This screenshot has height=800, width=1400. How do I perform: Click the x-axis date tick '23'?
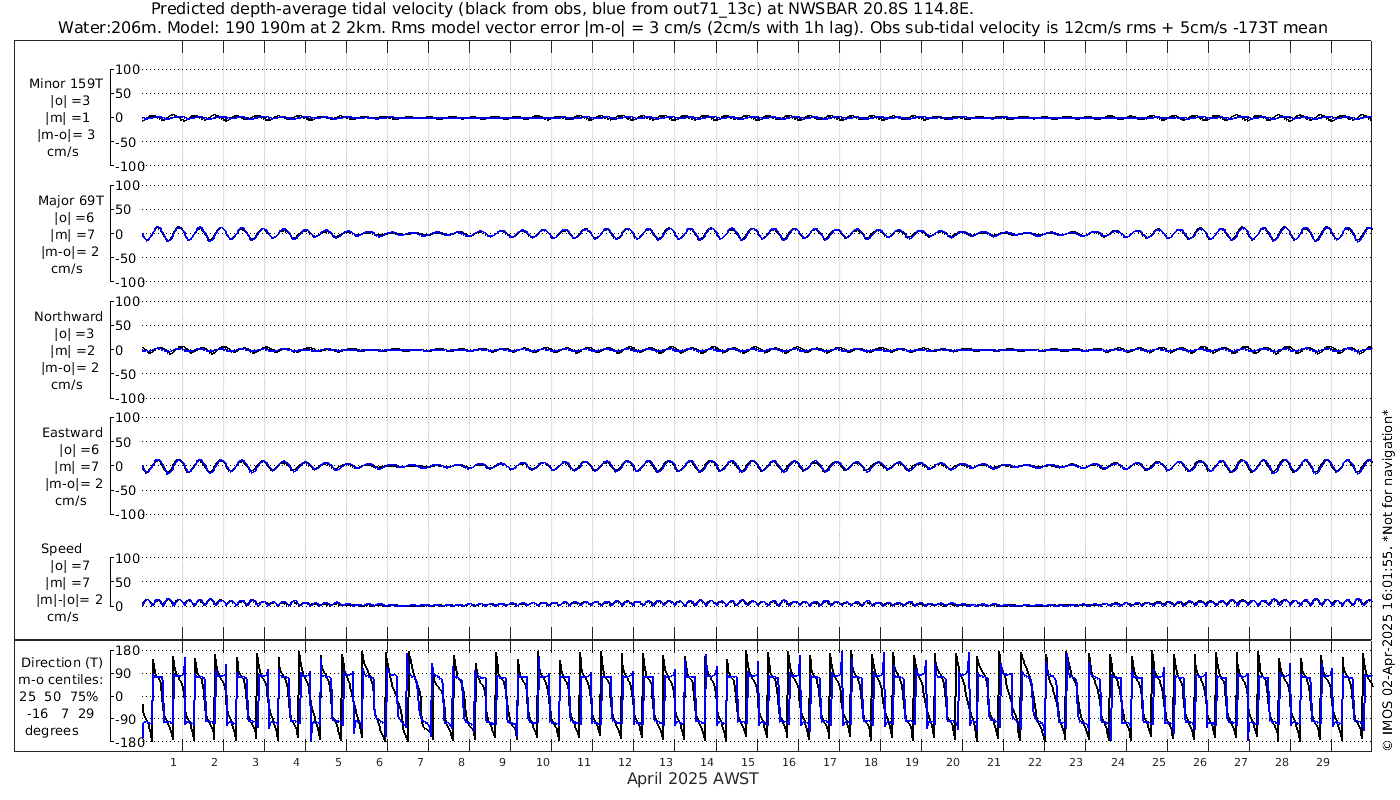point(1076,762)
